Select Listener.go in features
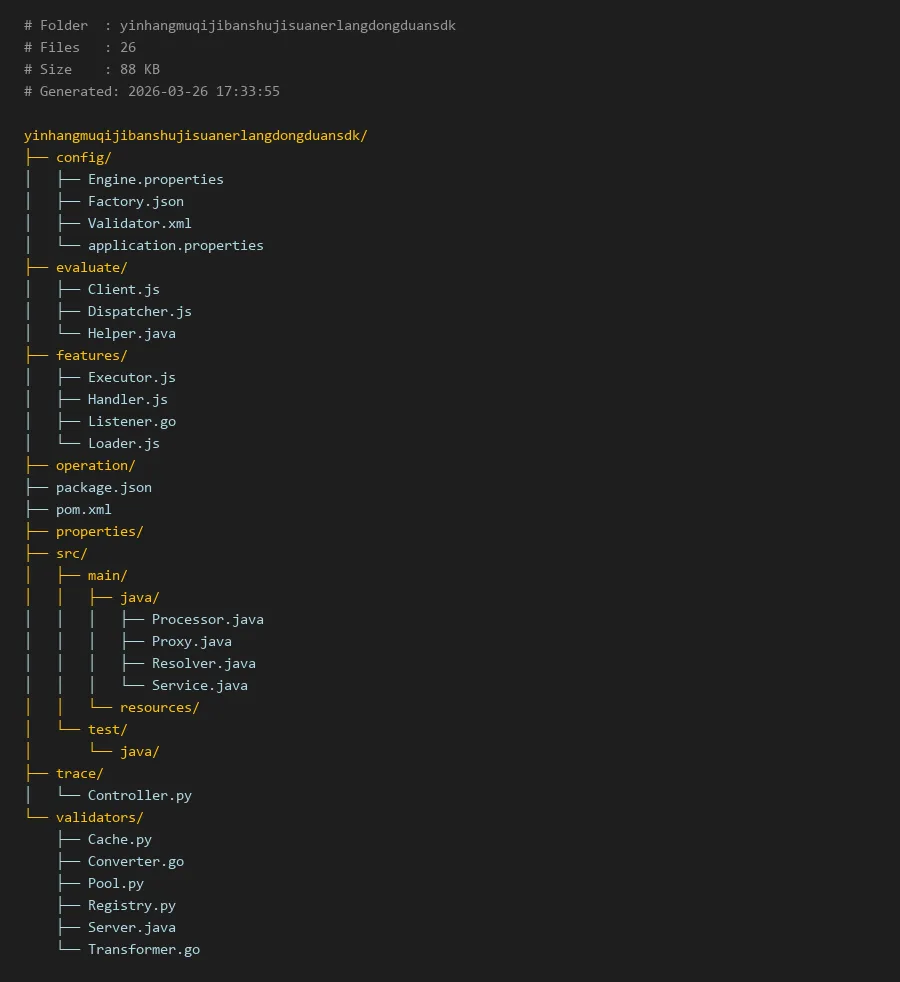This screenshot has width=900, height=982. (x=131, y=421)
